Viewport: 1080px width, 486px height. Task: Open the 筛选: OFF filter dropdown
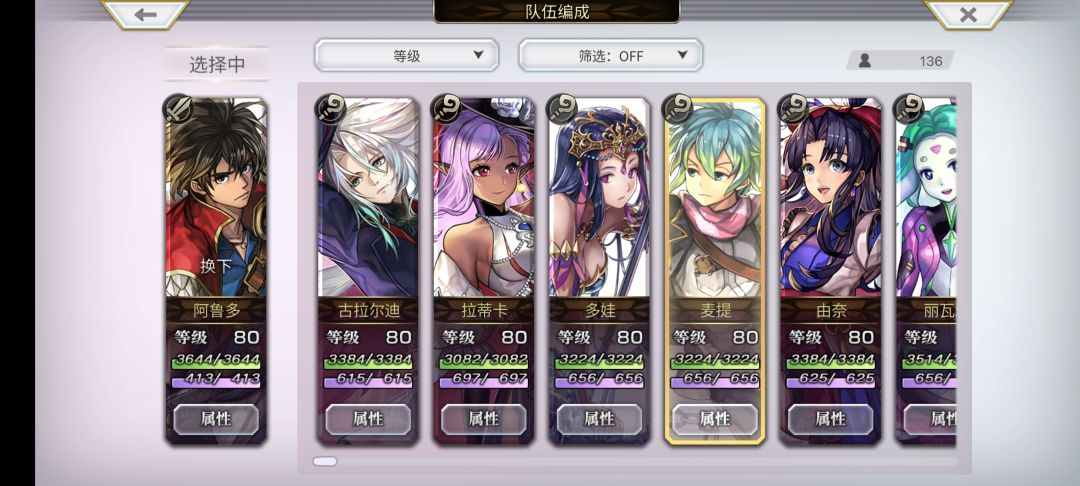point(610,55)
